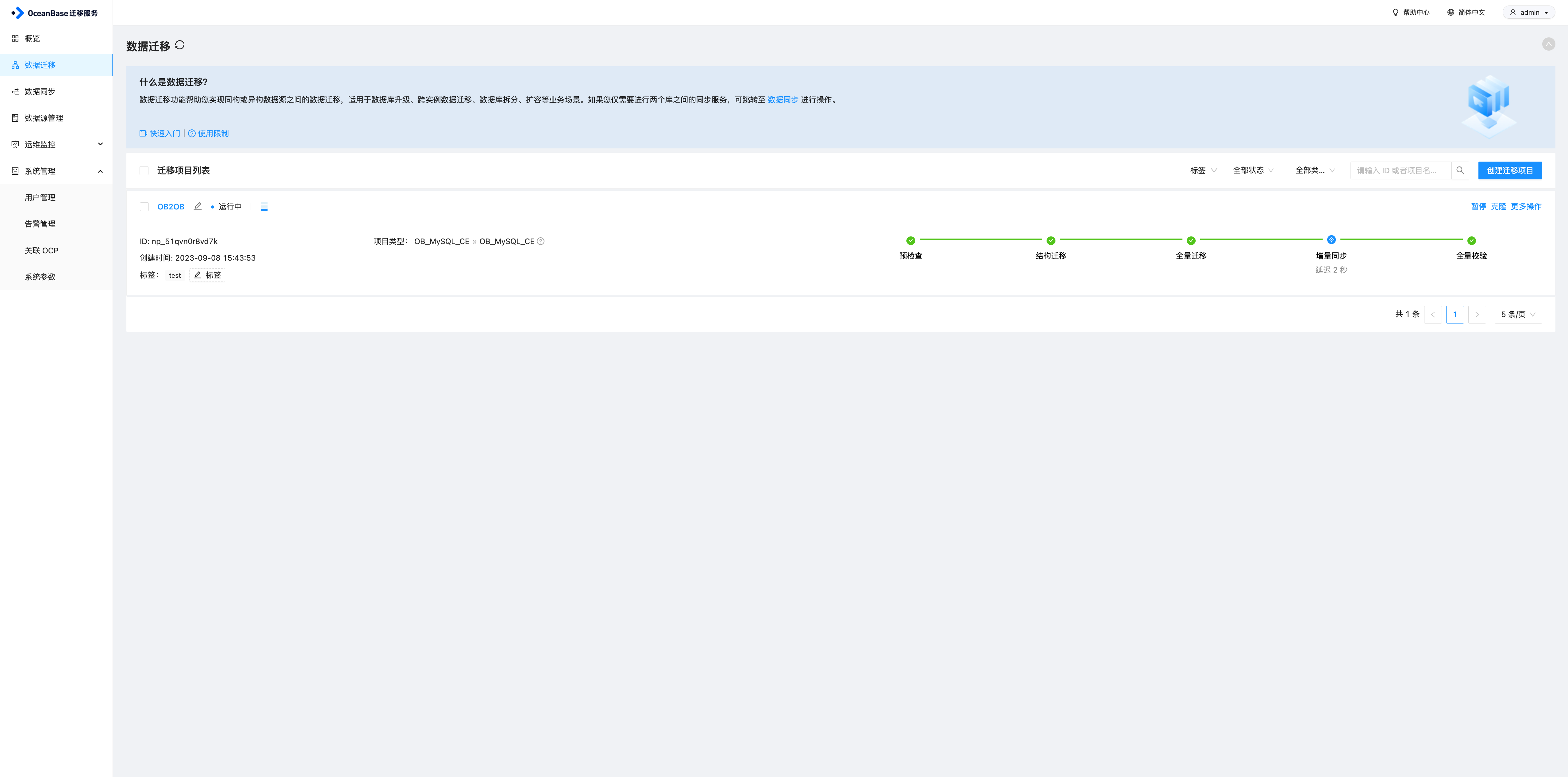Click the 全量校验 green check step
This screenshot has height=777, width=1568.
1471,240
